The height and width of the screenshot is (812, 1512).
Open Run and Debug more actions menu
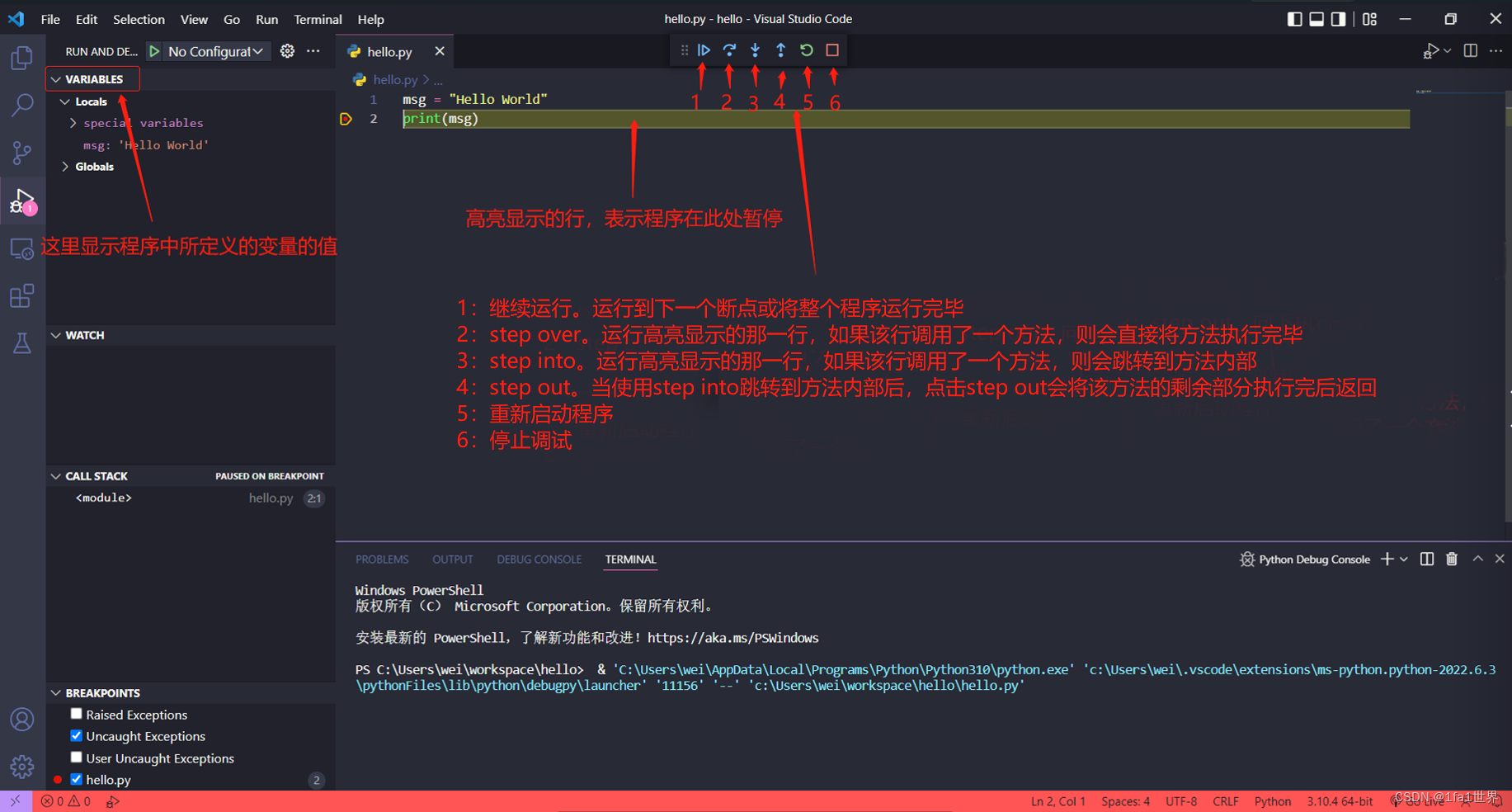[313, 51]
